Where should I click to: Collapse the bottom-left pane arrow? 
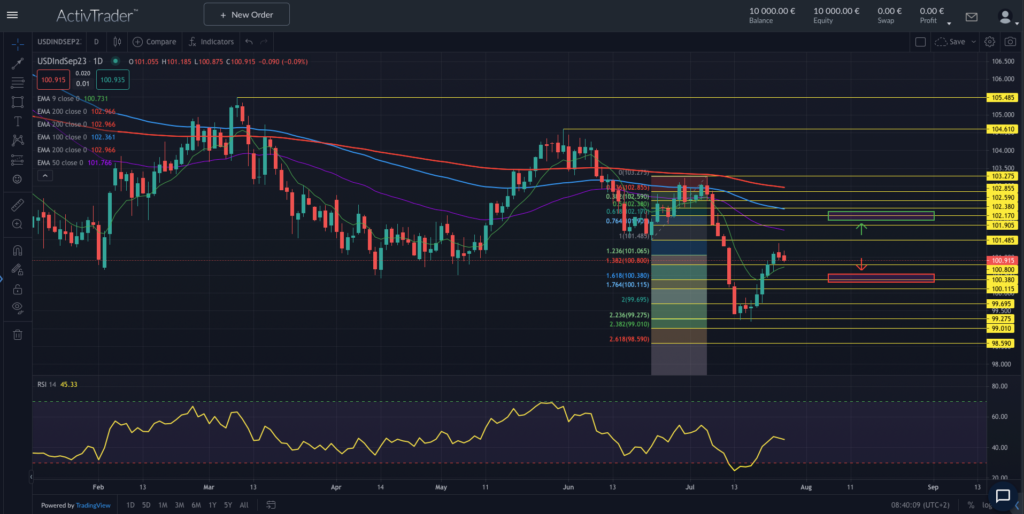[31, 477]
